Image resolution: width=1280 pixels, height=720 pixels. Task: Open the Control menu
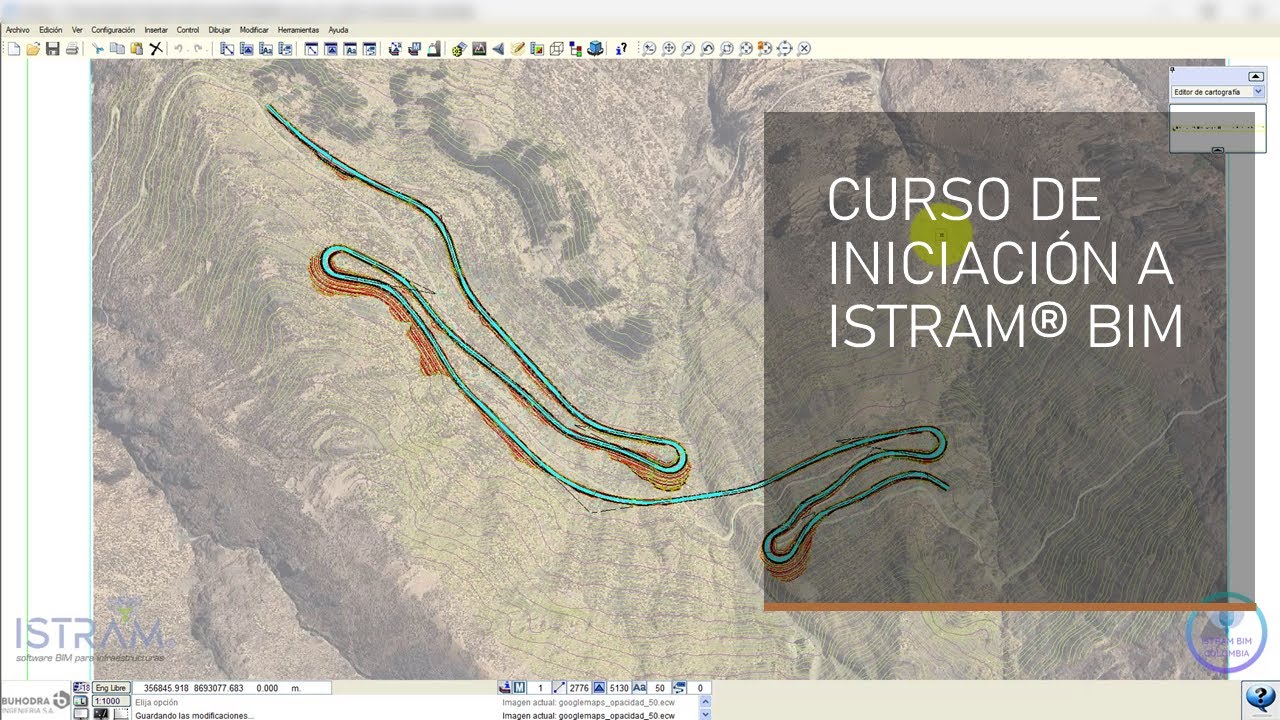pos(188,30)
